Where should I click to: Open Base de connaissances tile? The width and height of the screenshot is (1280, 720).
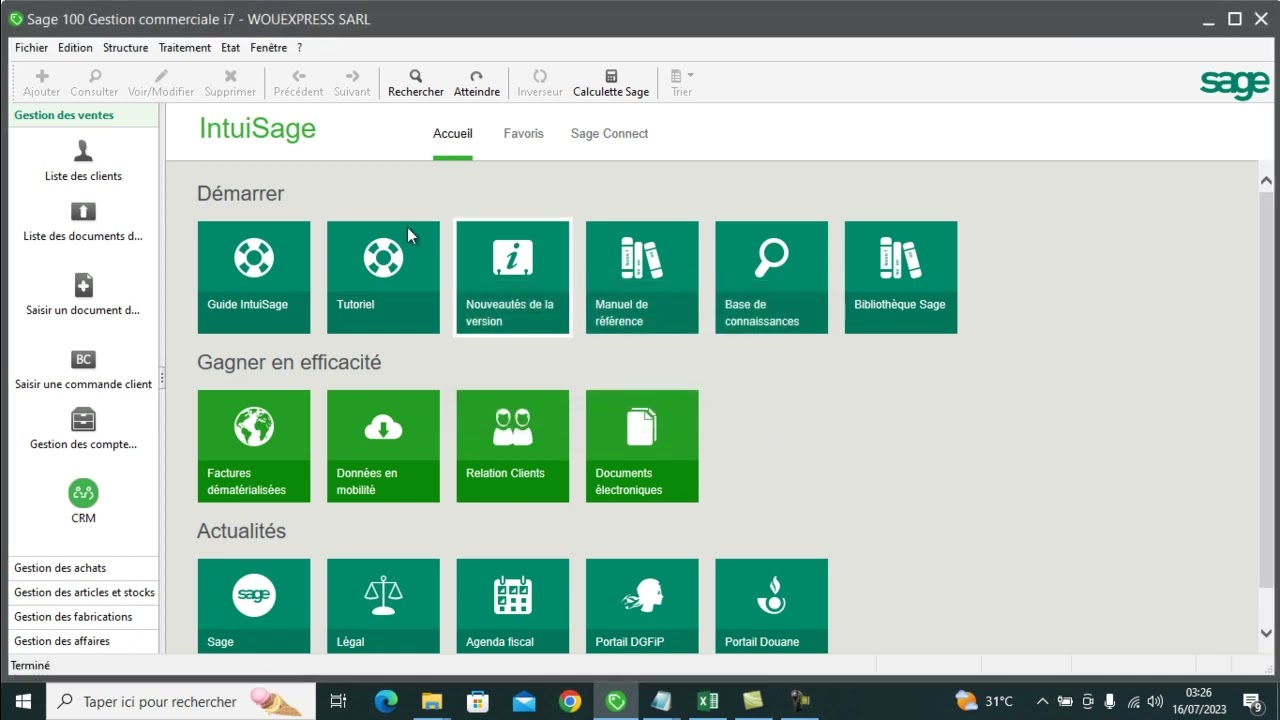(772, 277)
